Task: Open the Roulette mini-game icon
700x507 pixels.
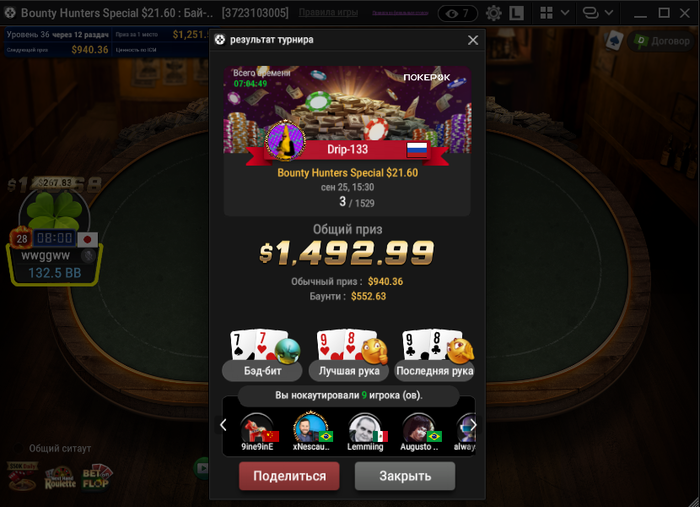Action: click(60, 478)
